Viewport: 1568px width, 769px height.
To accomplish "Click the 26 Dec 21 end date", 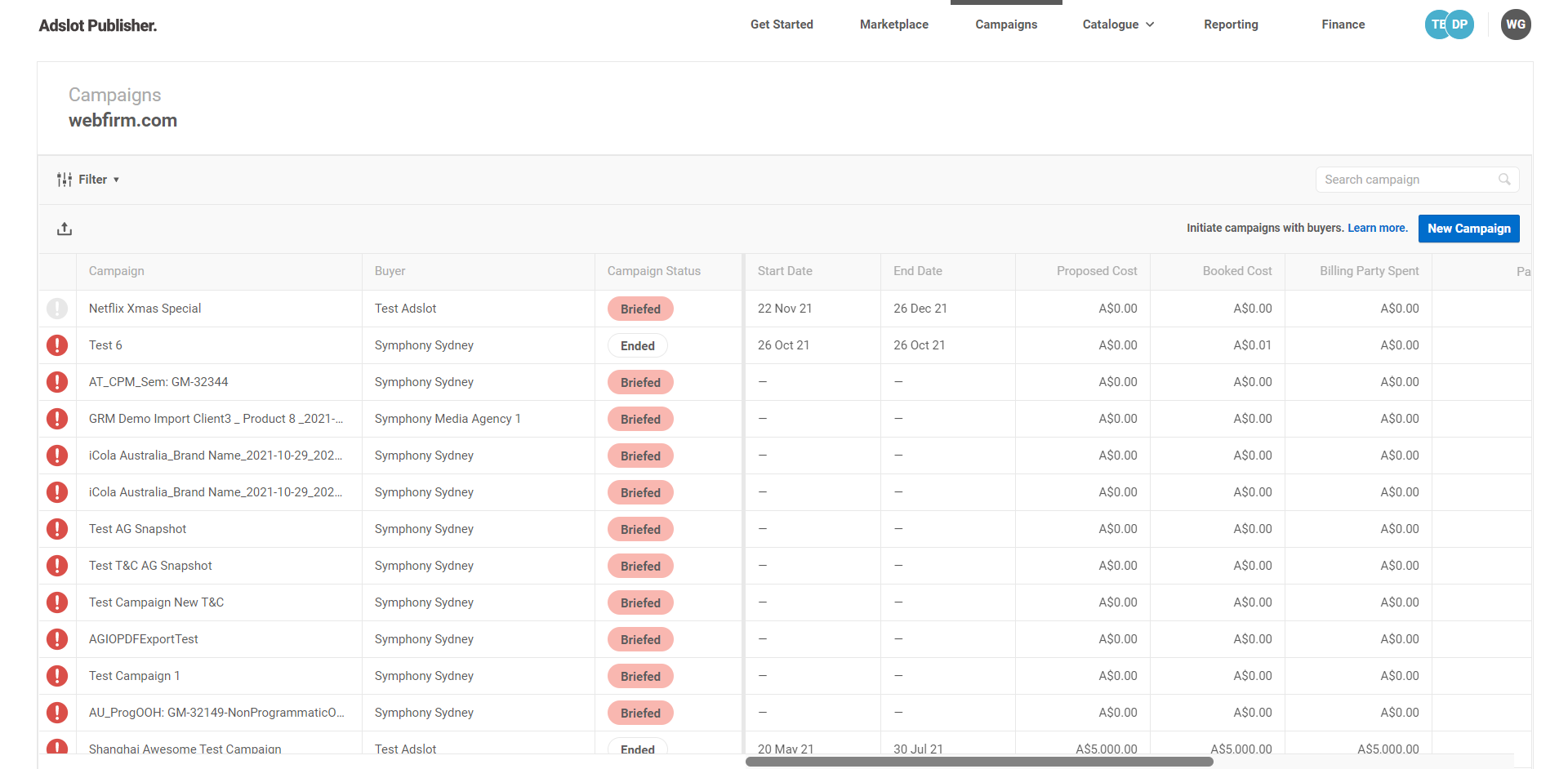I will (x=920, y=309).
